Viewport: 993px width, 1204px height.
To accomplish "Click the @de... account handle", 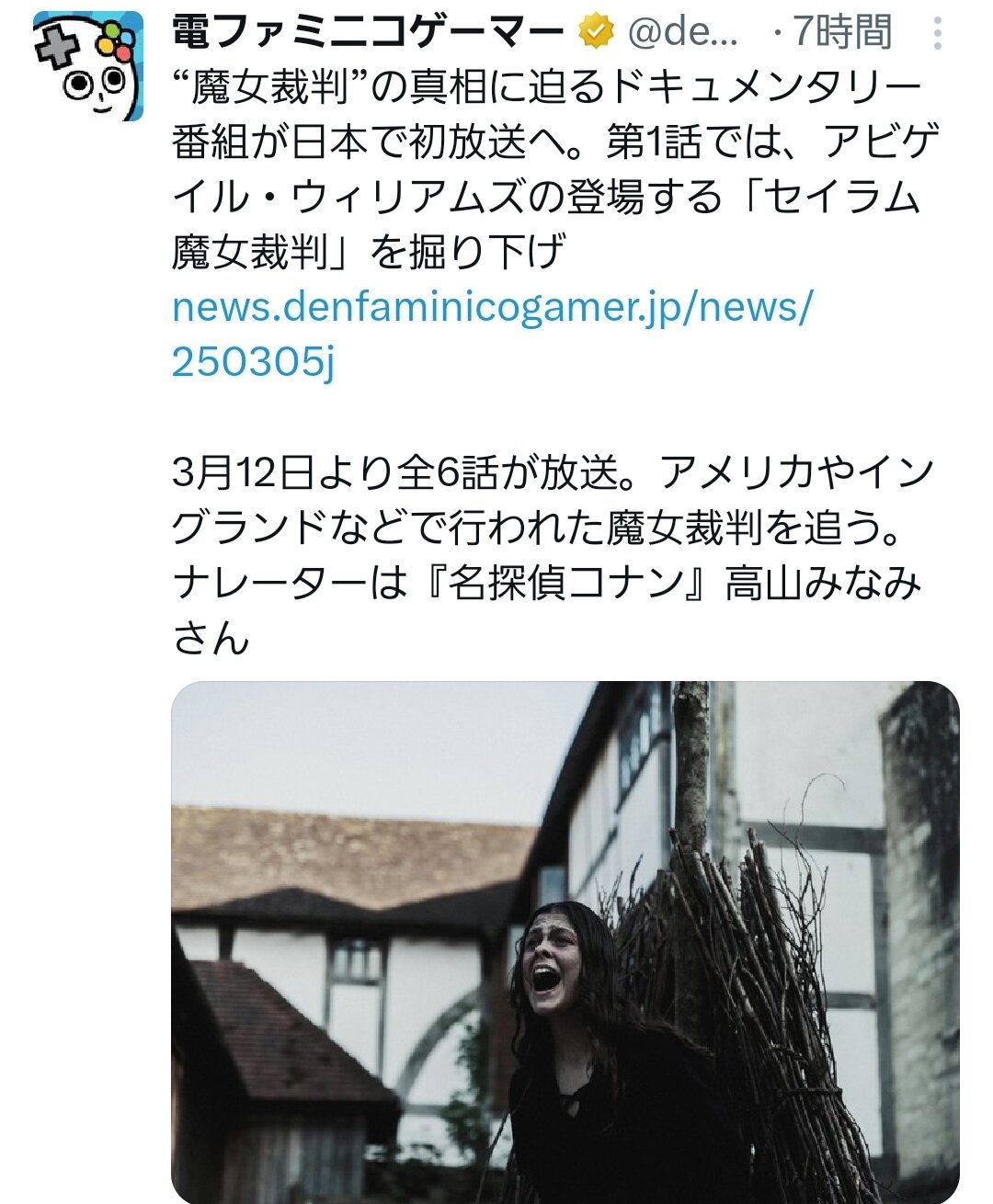I will (x=683, y=33).
